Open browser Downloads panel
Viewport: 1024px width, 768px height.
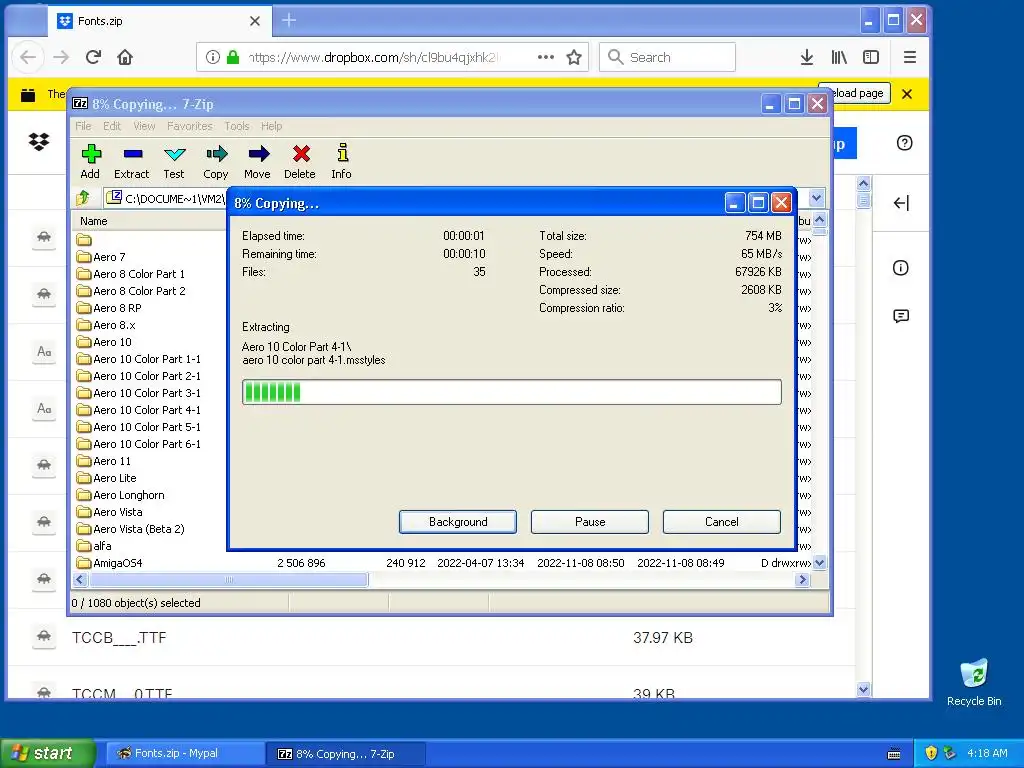tap(807, 57)
